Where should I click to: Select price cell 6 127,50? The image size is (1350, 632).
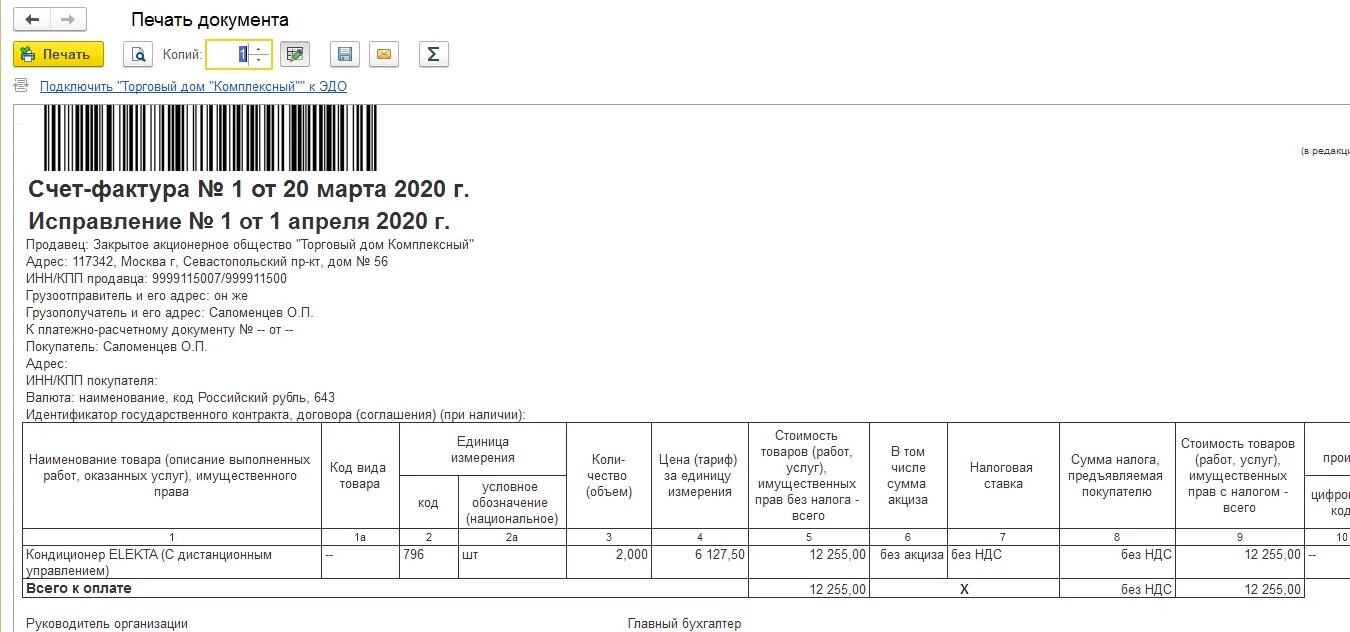point(700,561)
